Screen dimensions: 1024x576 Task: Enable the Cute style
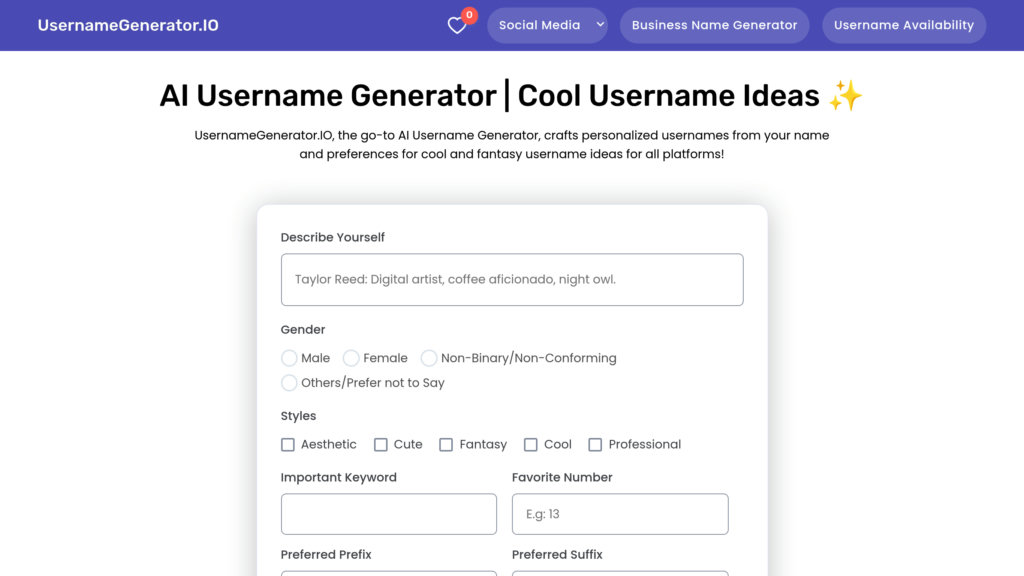(x=380, y=444)
